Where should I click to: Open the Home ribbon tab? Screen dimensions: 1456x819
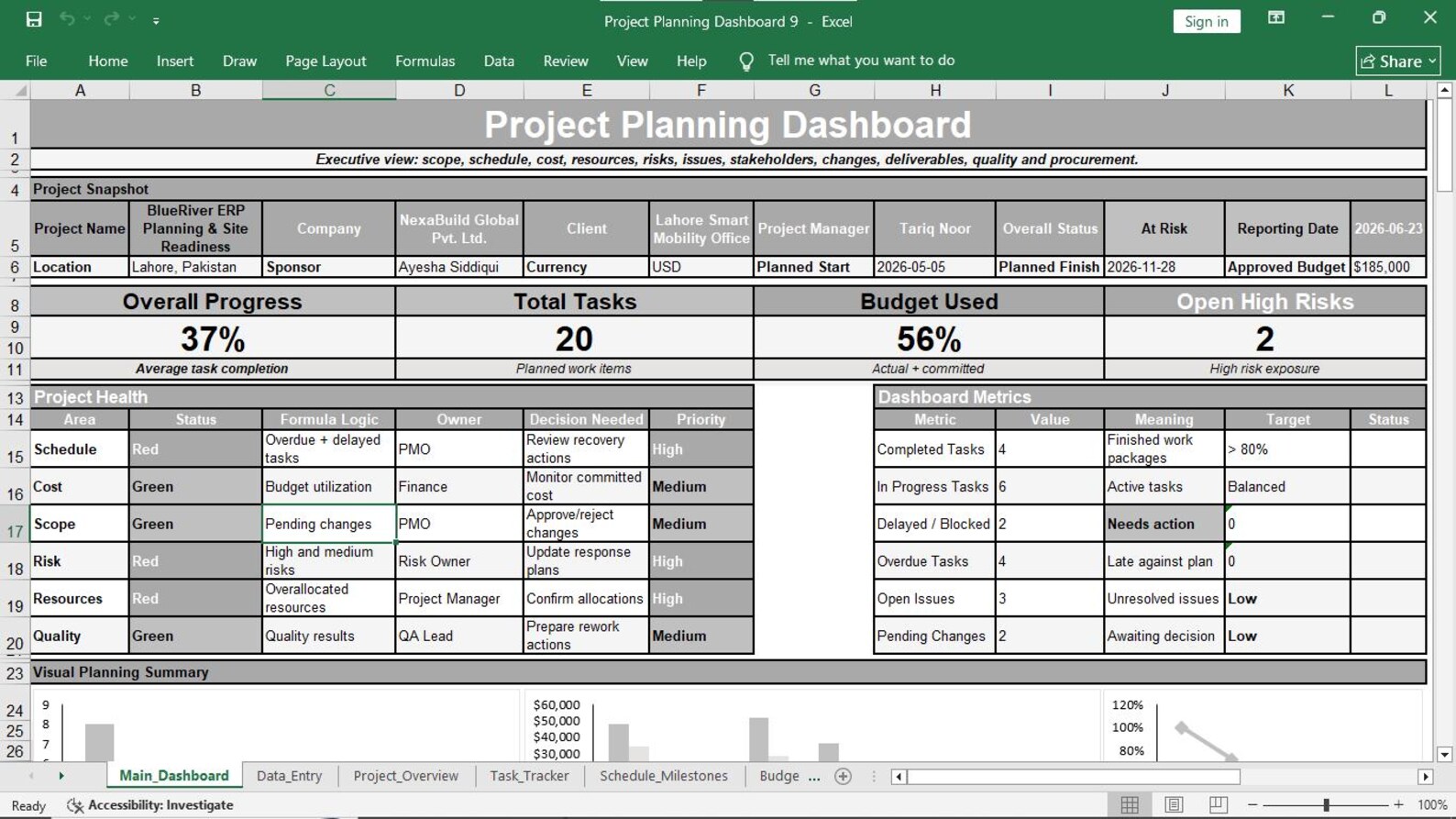(108, 61)
